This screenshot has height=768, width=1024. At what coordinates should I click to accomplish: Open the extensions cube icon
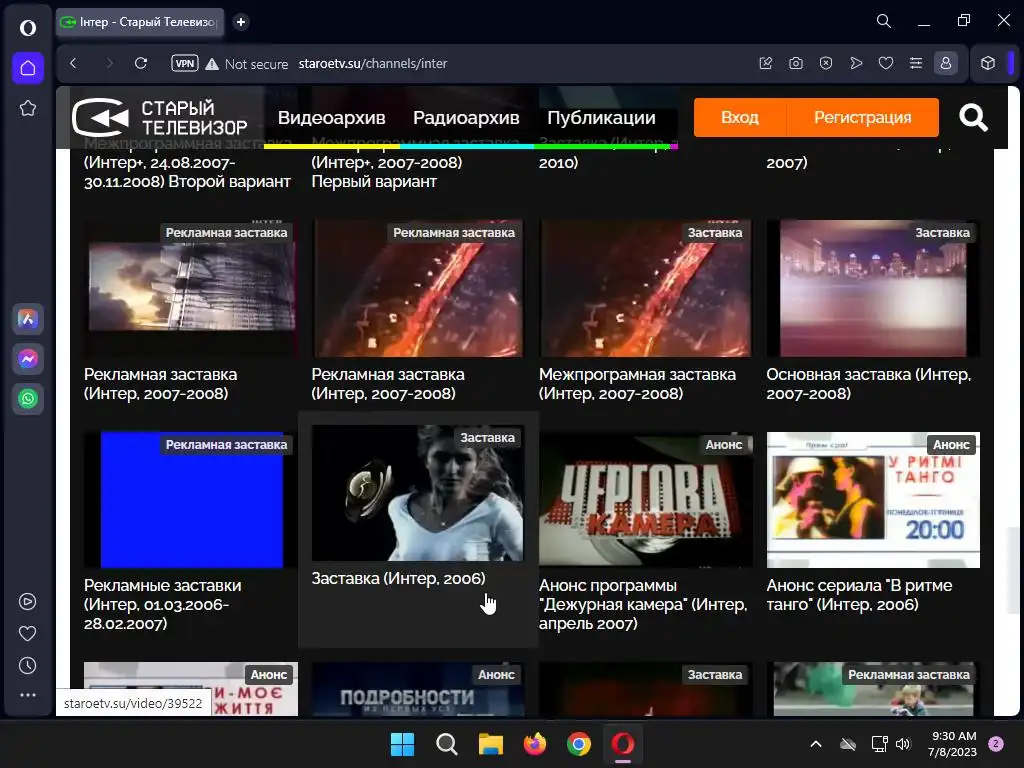[988, 63]
